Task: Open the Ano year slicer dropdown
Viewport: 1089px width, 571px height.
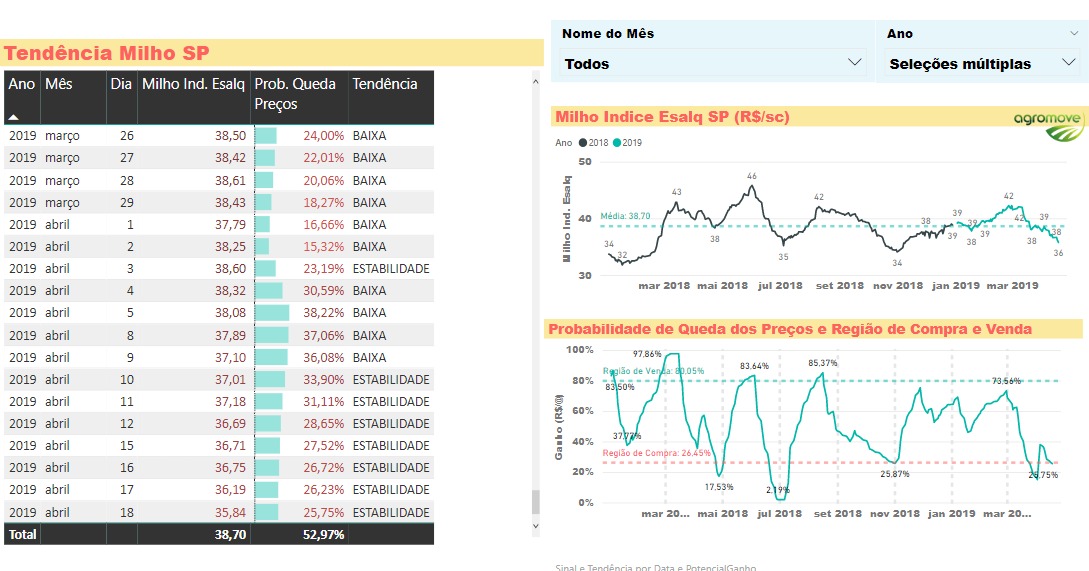Action: click(x=981, y=63)
